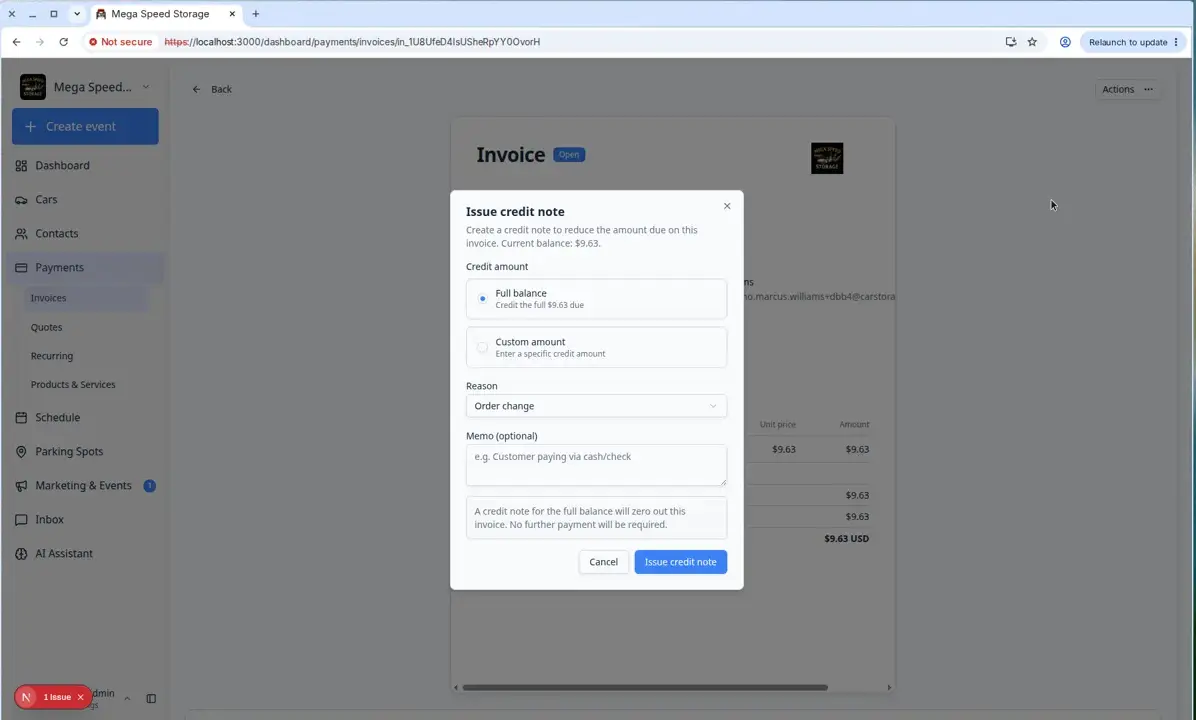Click the megaphone icon beside Marketing & Events
Image resolution: width=1196 pixels, height=720 pixels.
[x=21, y=486]
